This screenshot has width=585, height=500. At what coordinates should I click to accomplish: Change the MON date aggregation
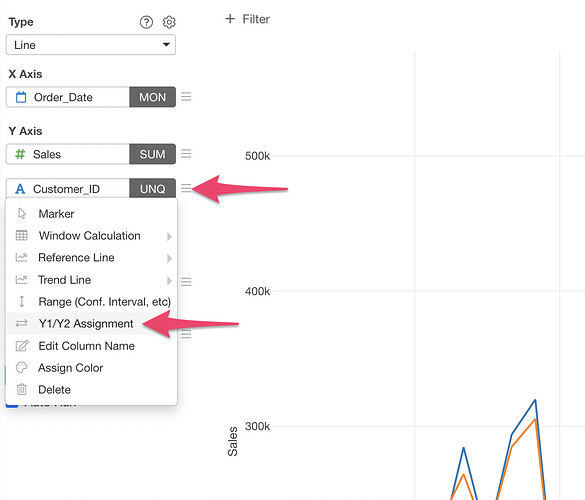point(153,97)
